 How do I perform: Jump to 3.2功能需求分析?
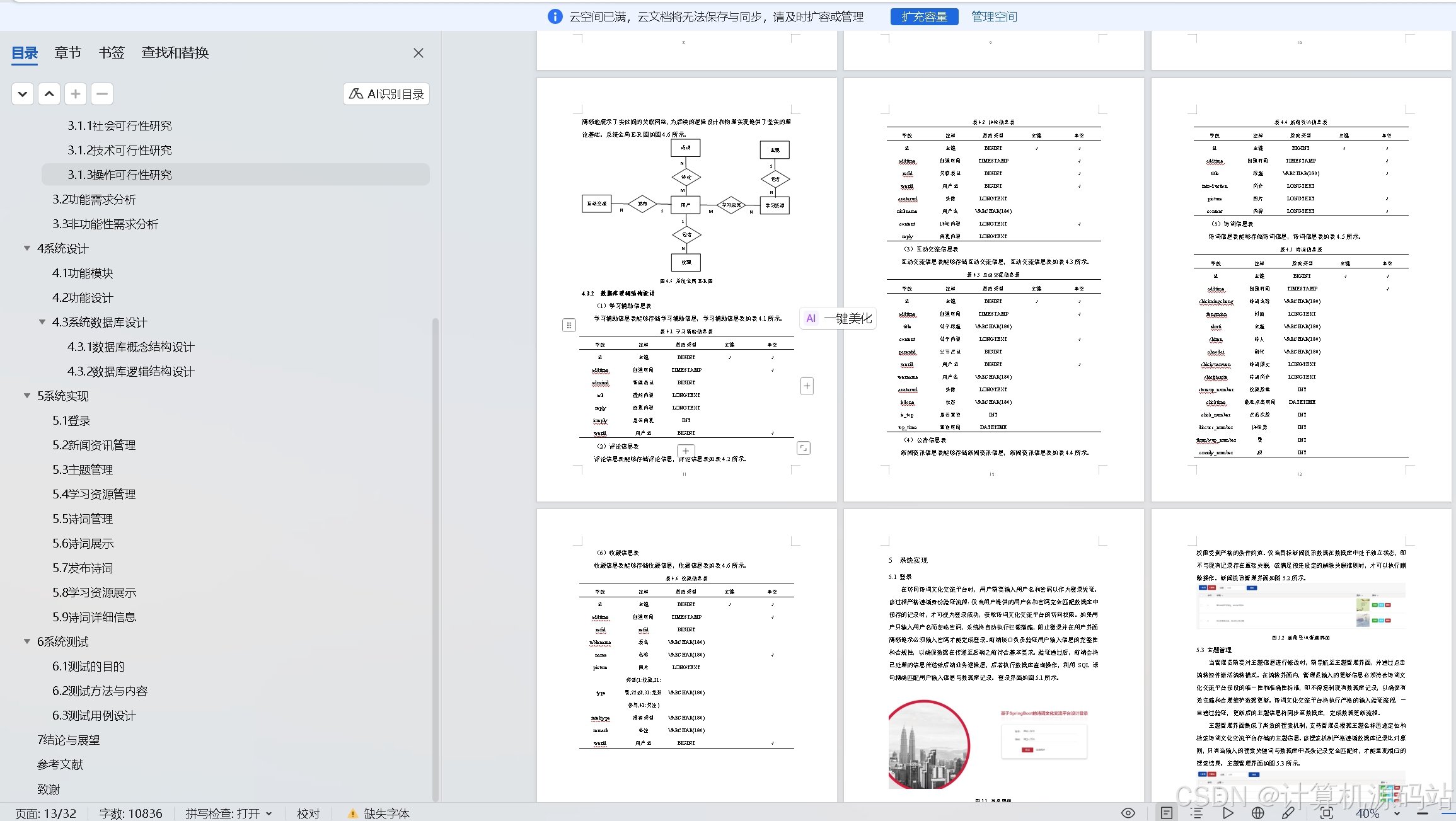94,200
